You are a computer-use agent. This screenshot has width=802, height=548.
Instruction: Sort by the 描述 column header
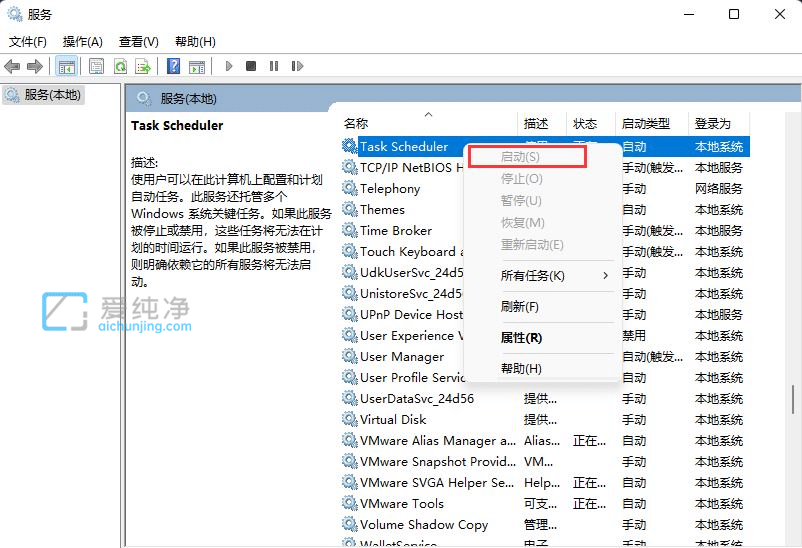(542, 123)
